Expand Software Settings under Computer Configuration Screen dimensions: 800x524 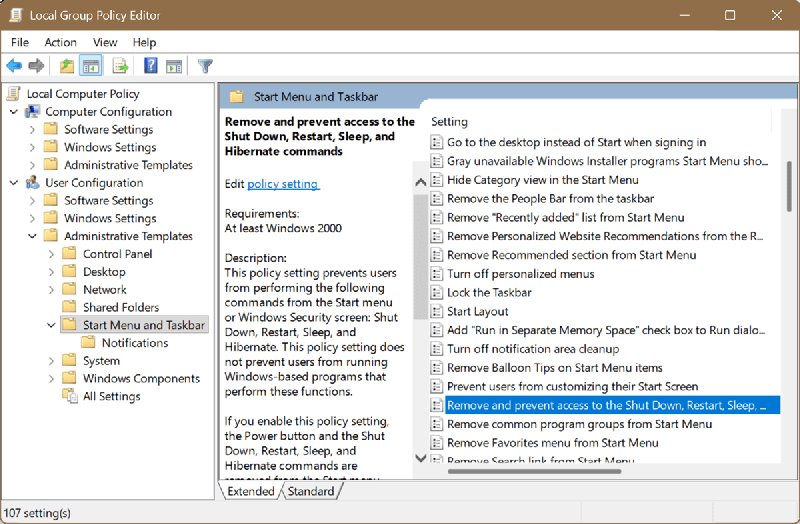tap(32, 130)
